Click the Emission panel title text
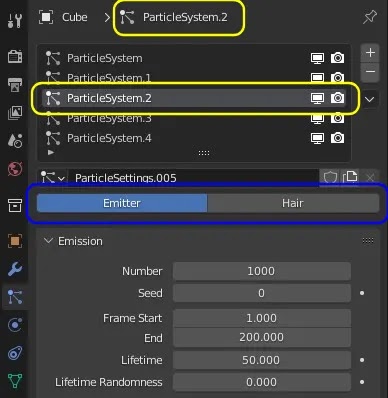Viewport: 388px width, 398px height. point(80,241)
